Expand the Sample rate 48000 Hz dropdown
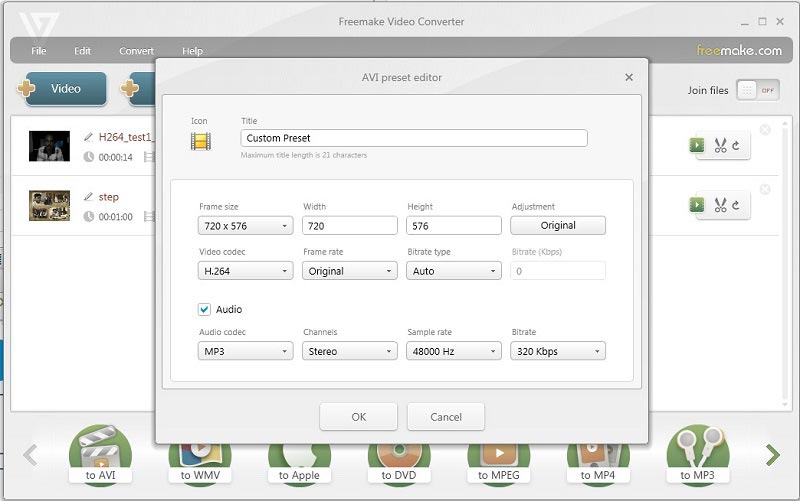 pyautogui.click(x=454, y=351)
